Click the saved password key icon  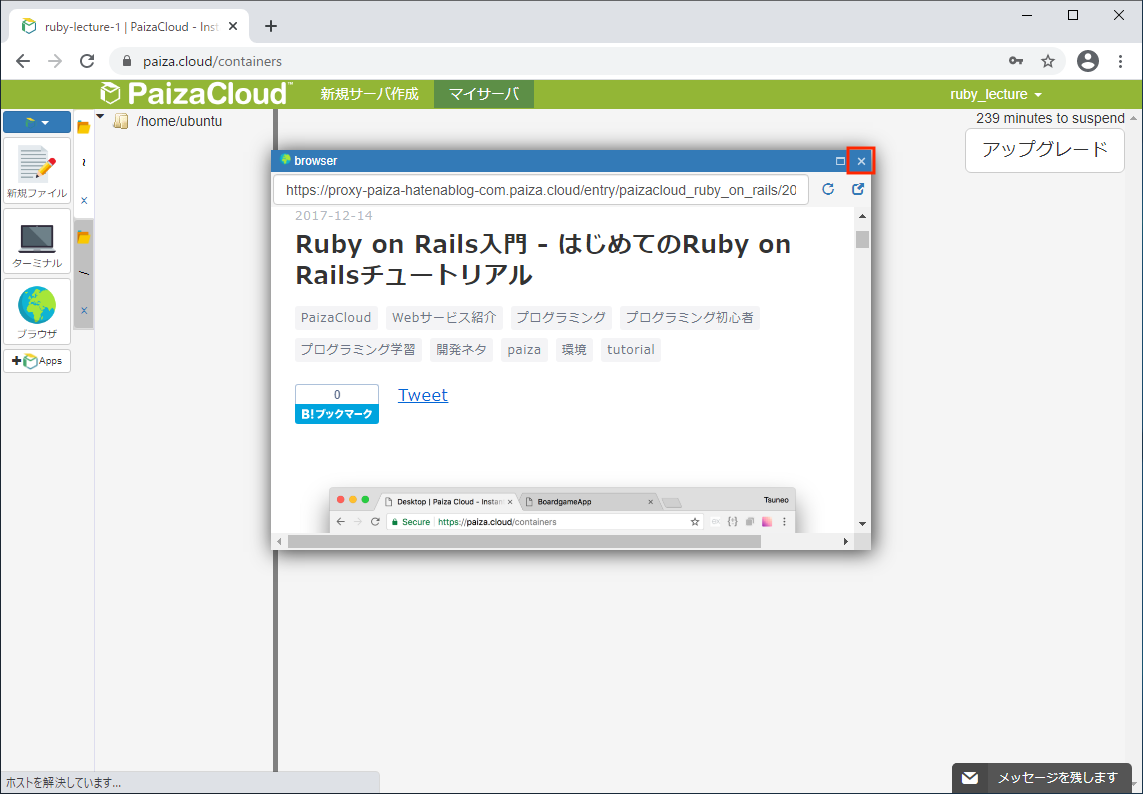click(1016, 61)
